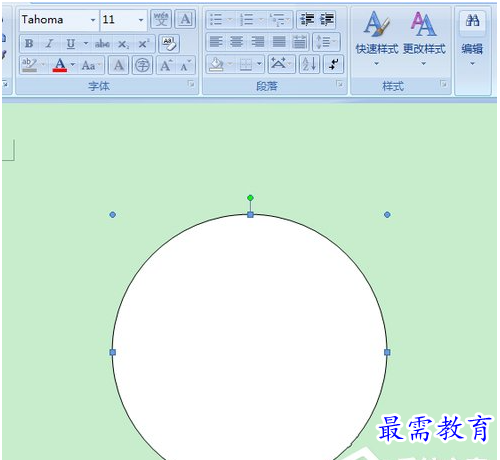This screenshot has height=460, width=500.
Task: Toggle Underline formatting
Action: coord(71,43)
